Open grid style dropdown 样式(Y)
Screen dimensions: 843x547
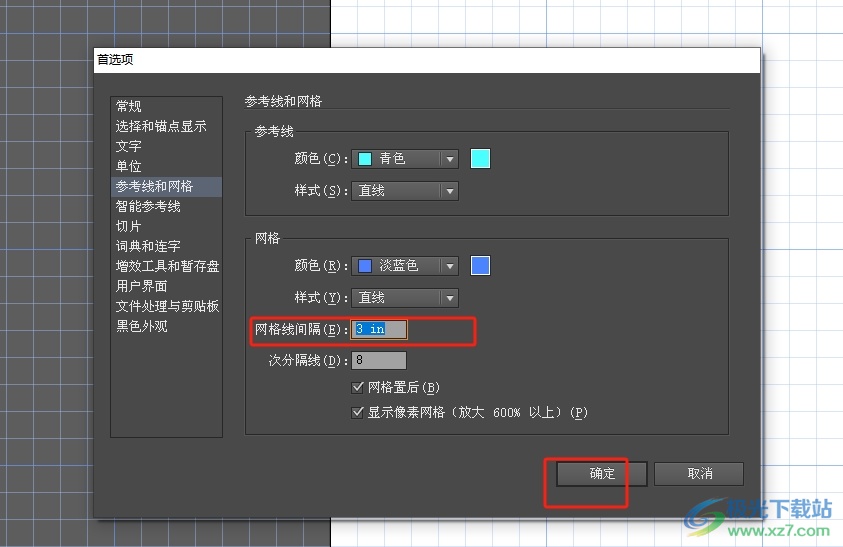[x=405, y=298]
